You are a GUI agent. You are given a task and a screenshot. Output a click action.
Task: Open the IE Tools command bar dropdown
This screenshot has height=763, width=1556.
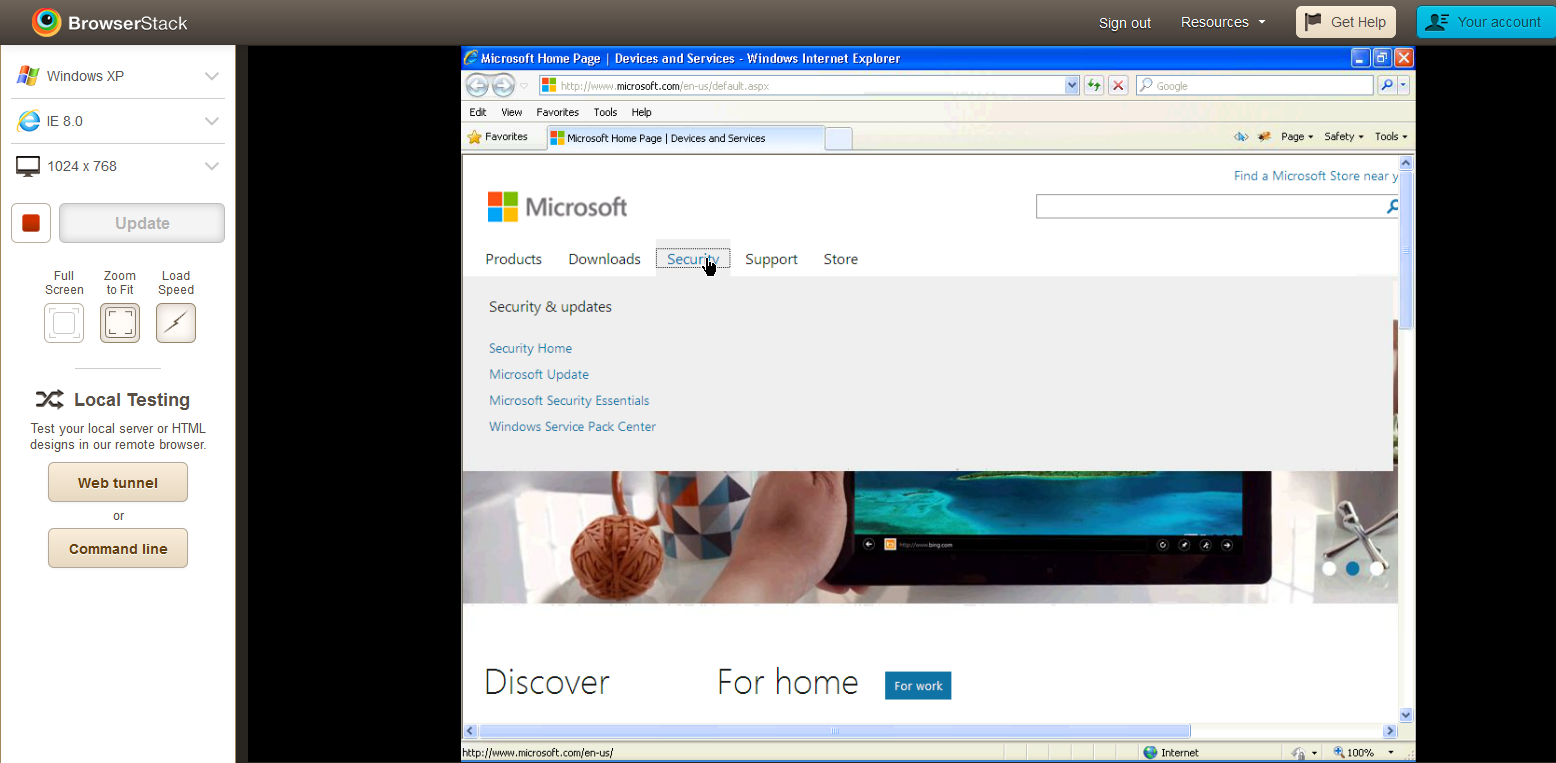coord(1391,137)
